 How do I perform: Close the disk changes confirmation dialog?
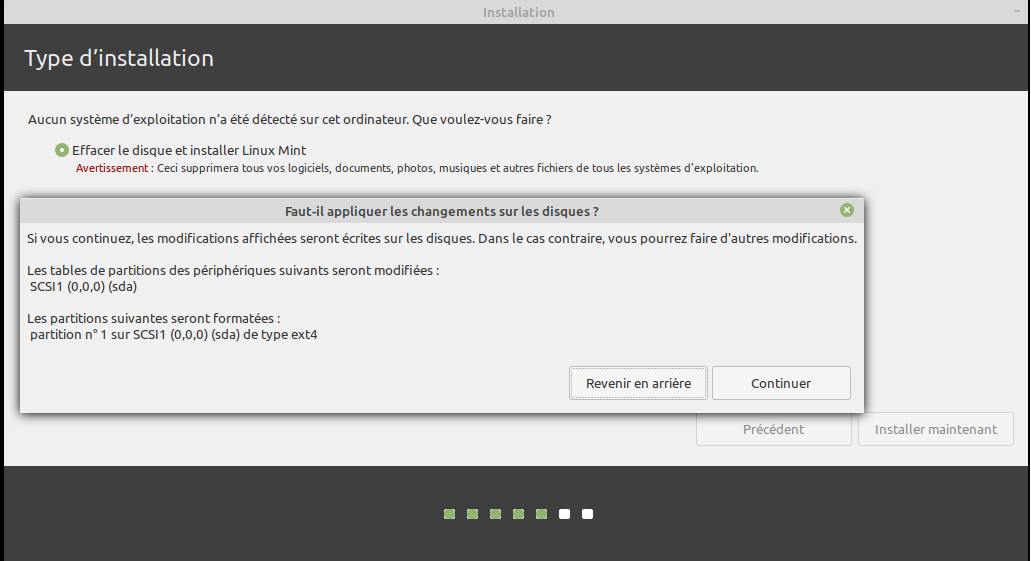tap(847, 210)
